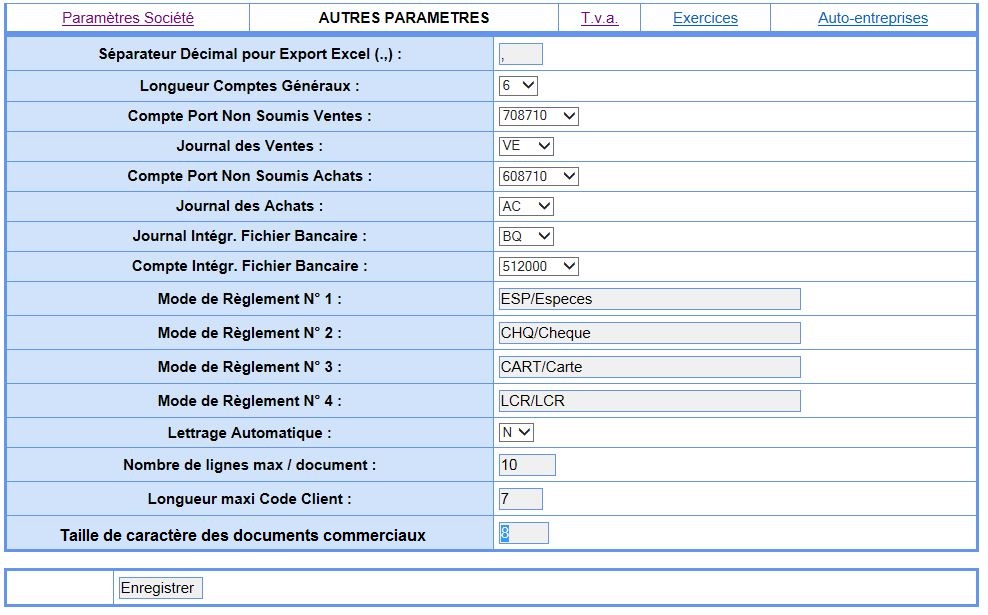Image resolution: width=988 pixels, height=615 pixels.
Task: Open the Auto-entreprises tab
Action: coord(872,18)
